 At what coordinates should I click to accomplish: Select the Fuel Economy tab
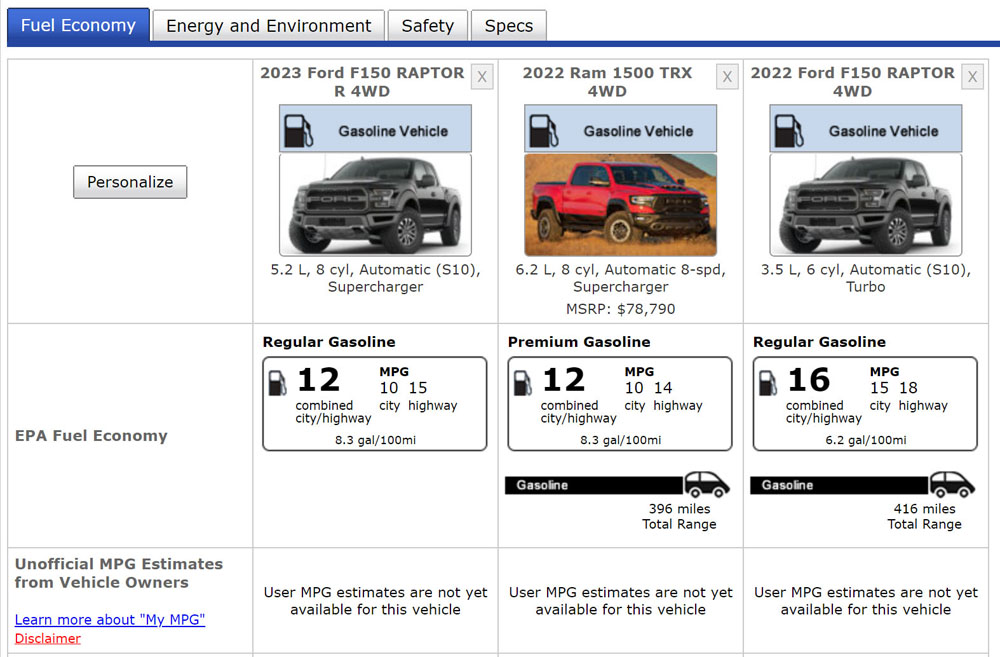pyautogui.click(x=78, y=26)
